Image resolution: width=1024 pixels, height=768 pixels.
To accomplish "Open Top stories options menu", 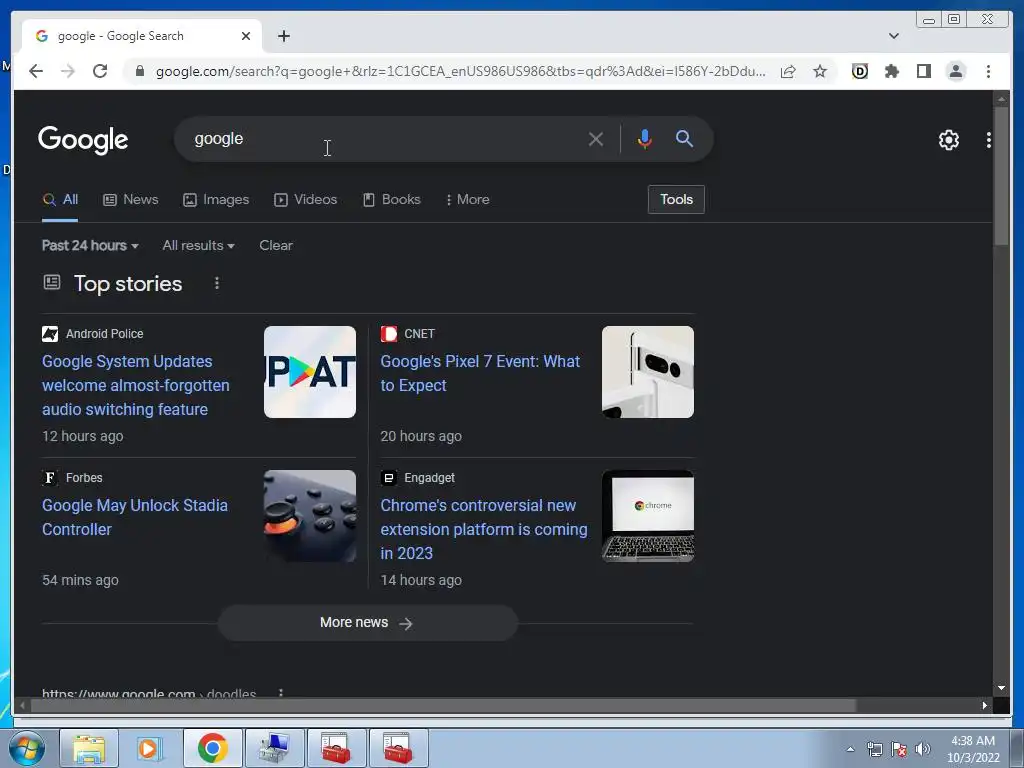I will tap(217, 283).
